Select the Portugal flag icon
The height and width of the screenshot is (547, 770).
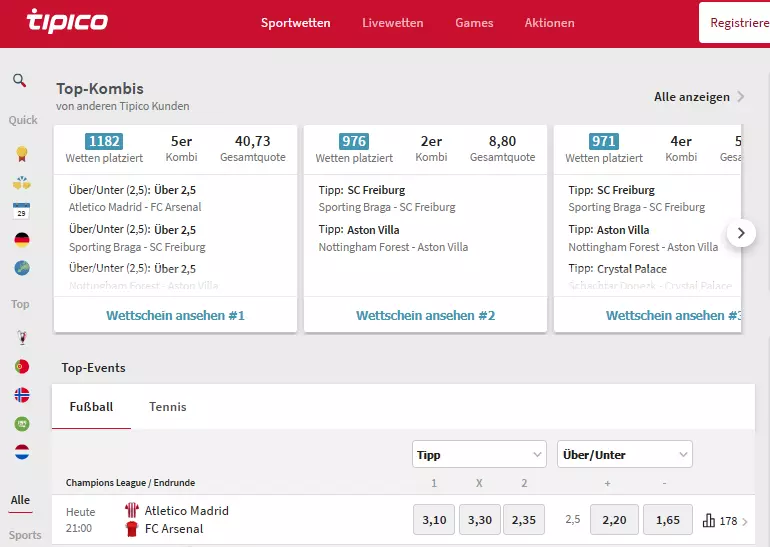click(x=22, y=366)
